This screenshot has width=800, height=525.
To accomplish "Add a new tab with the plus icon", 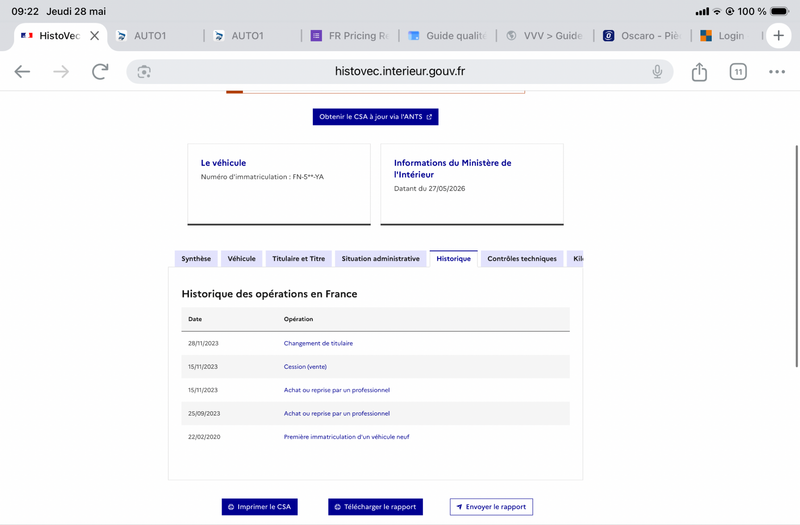I will click(x=778, y=36).
